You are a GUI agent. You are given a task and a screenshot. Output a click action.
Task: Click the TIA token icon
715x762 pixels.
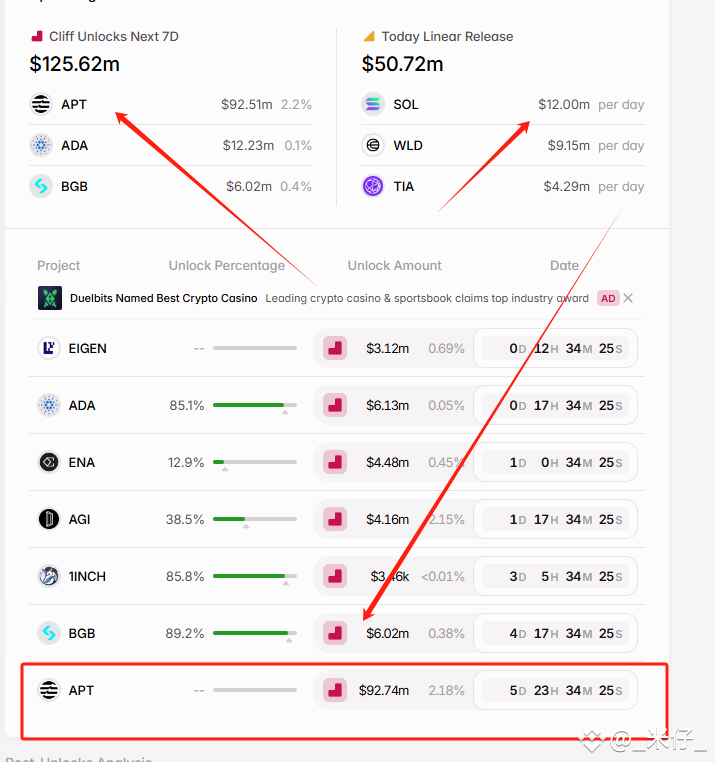373,186
